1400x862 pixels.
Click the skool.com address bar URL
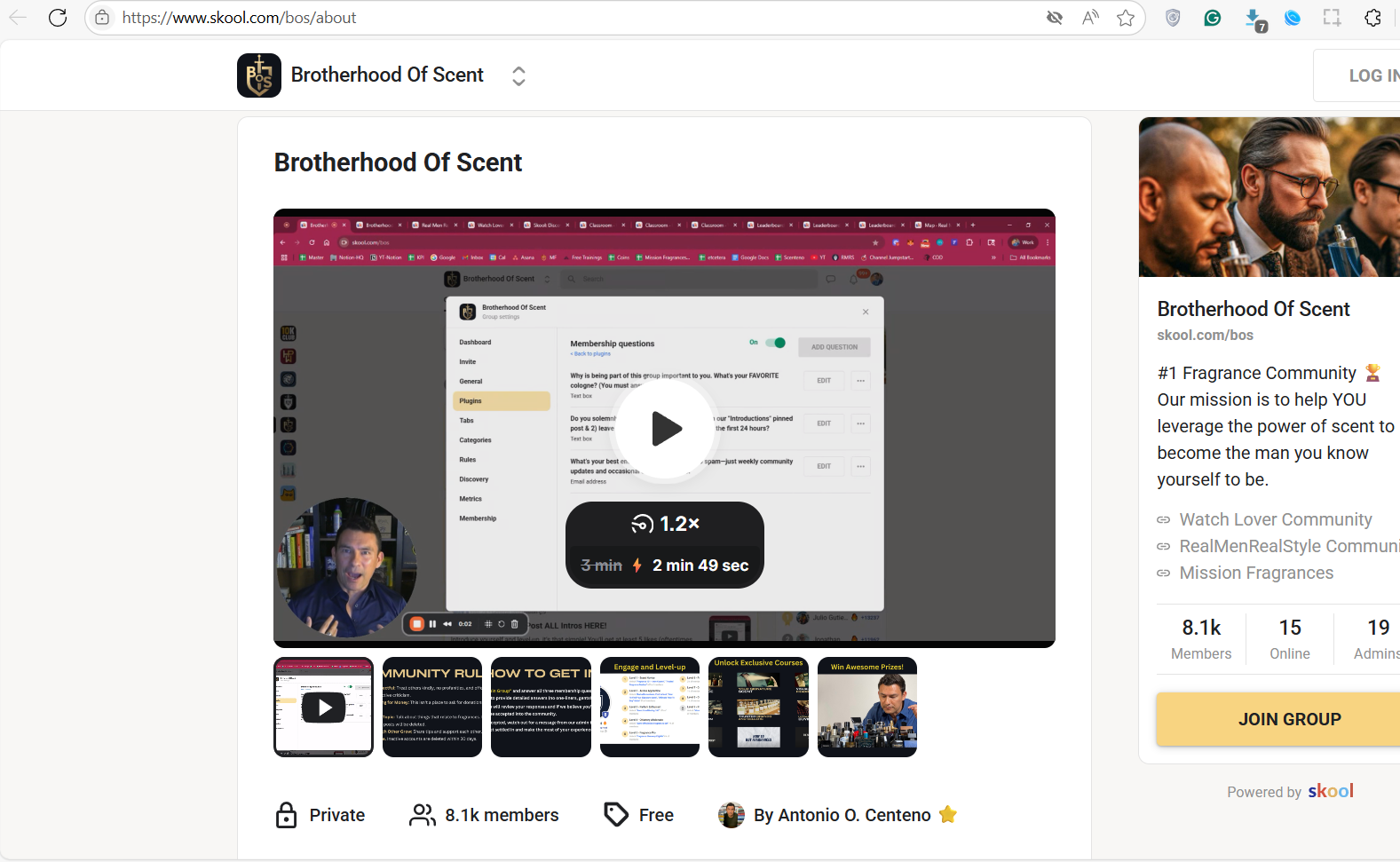click(239, 18)
